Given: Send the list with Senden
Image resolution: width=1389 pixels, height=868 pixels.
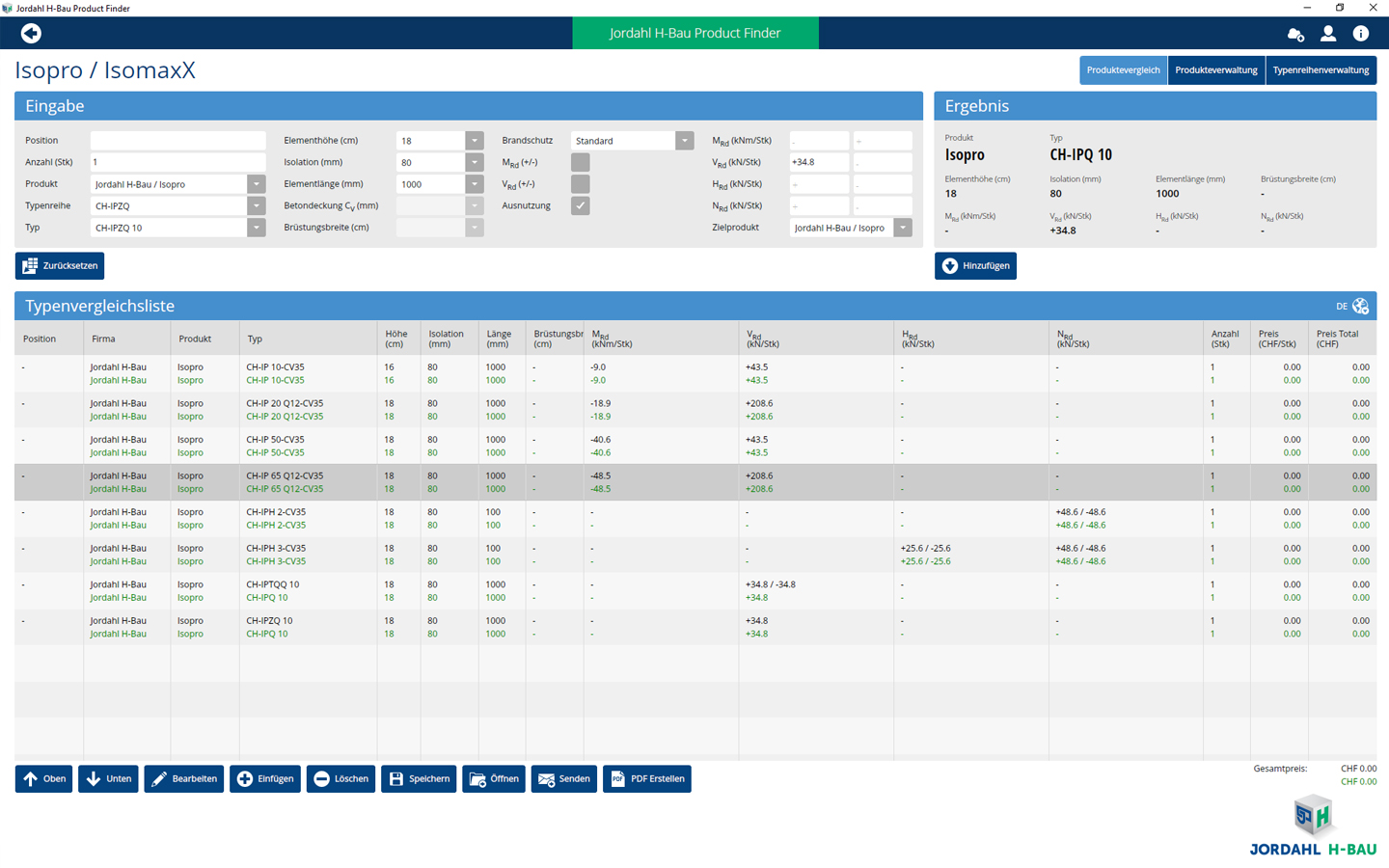Looking at the screenshot, I should (563, 778).
